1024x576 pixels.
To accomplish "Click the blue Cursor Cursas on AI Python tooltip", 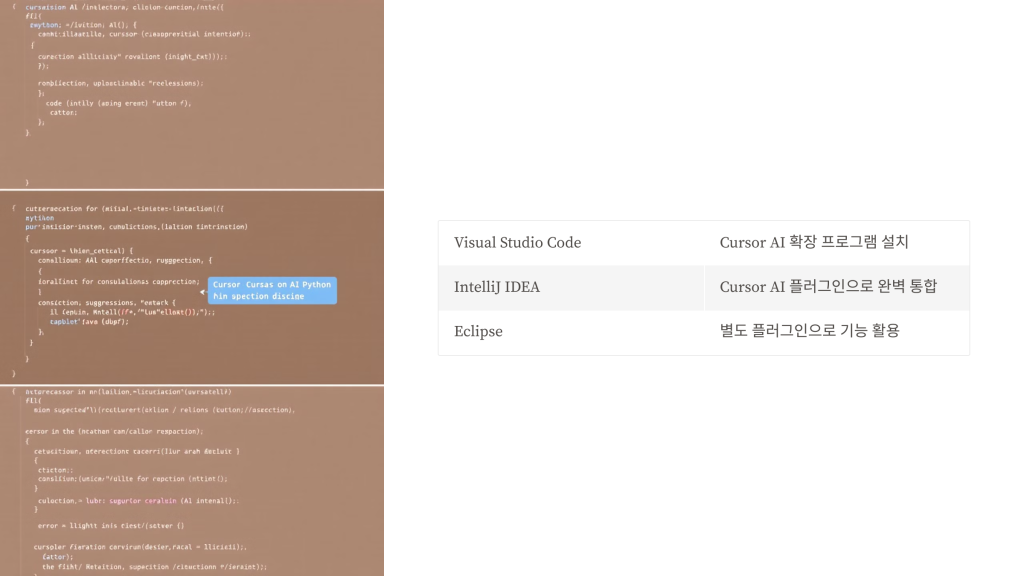I will point(272,291).
